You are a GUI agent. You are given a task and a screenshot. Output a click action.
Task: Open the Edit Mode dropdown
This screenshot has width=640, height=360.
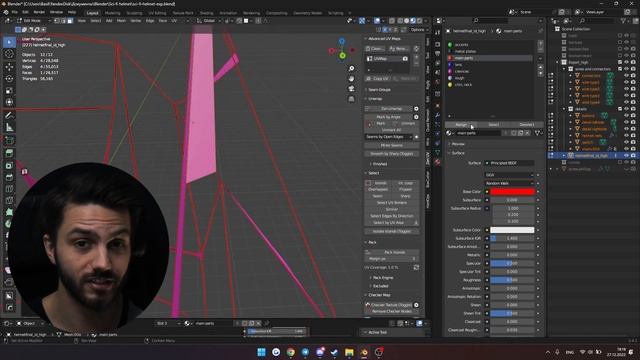[34, 20]
